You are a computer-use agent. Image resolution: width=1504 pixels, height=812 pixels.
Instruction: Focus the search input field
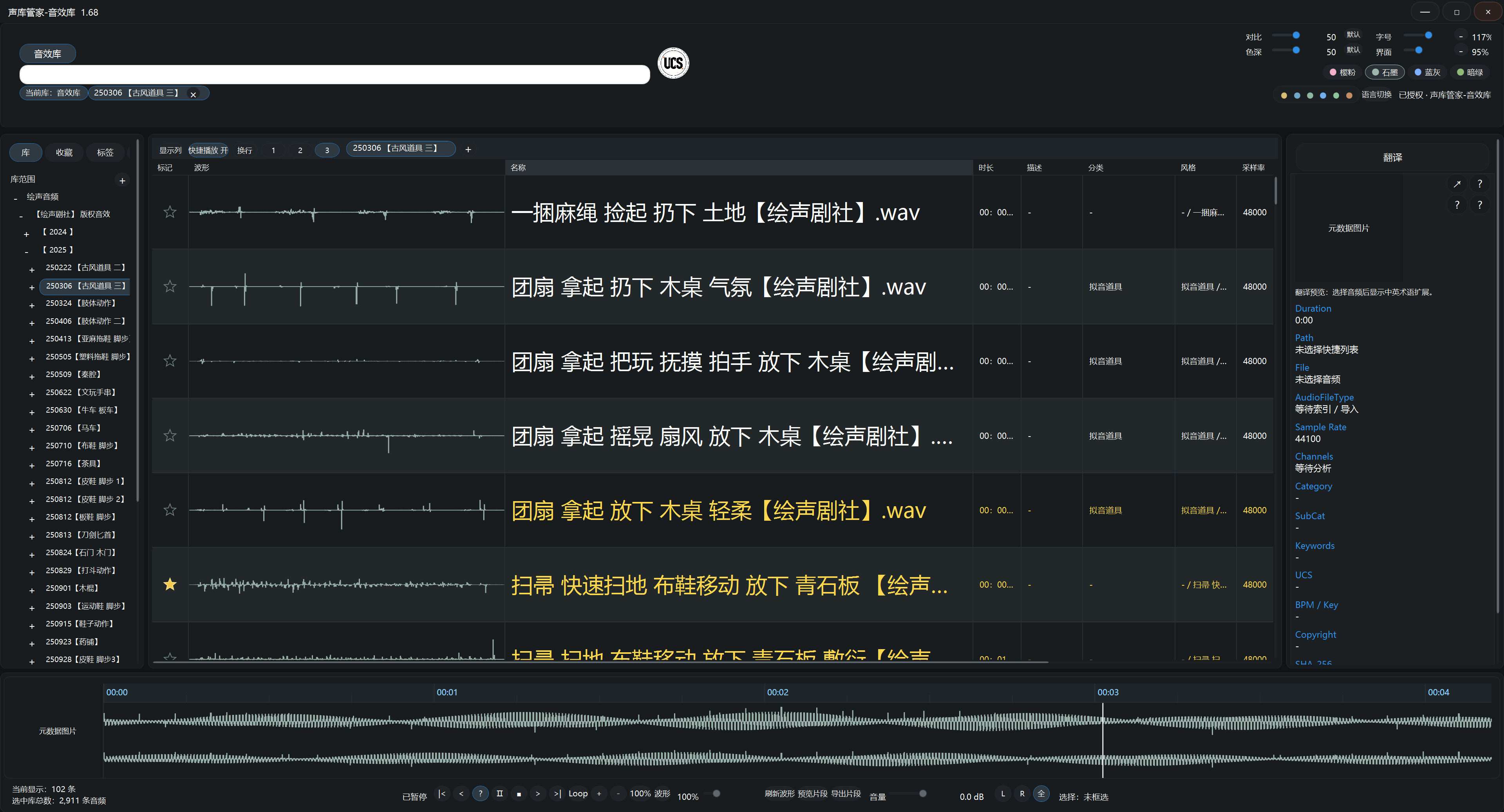(x=334, y=75)
